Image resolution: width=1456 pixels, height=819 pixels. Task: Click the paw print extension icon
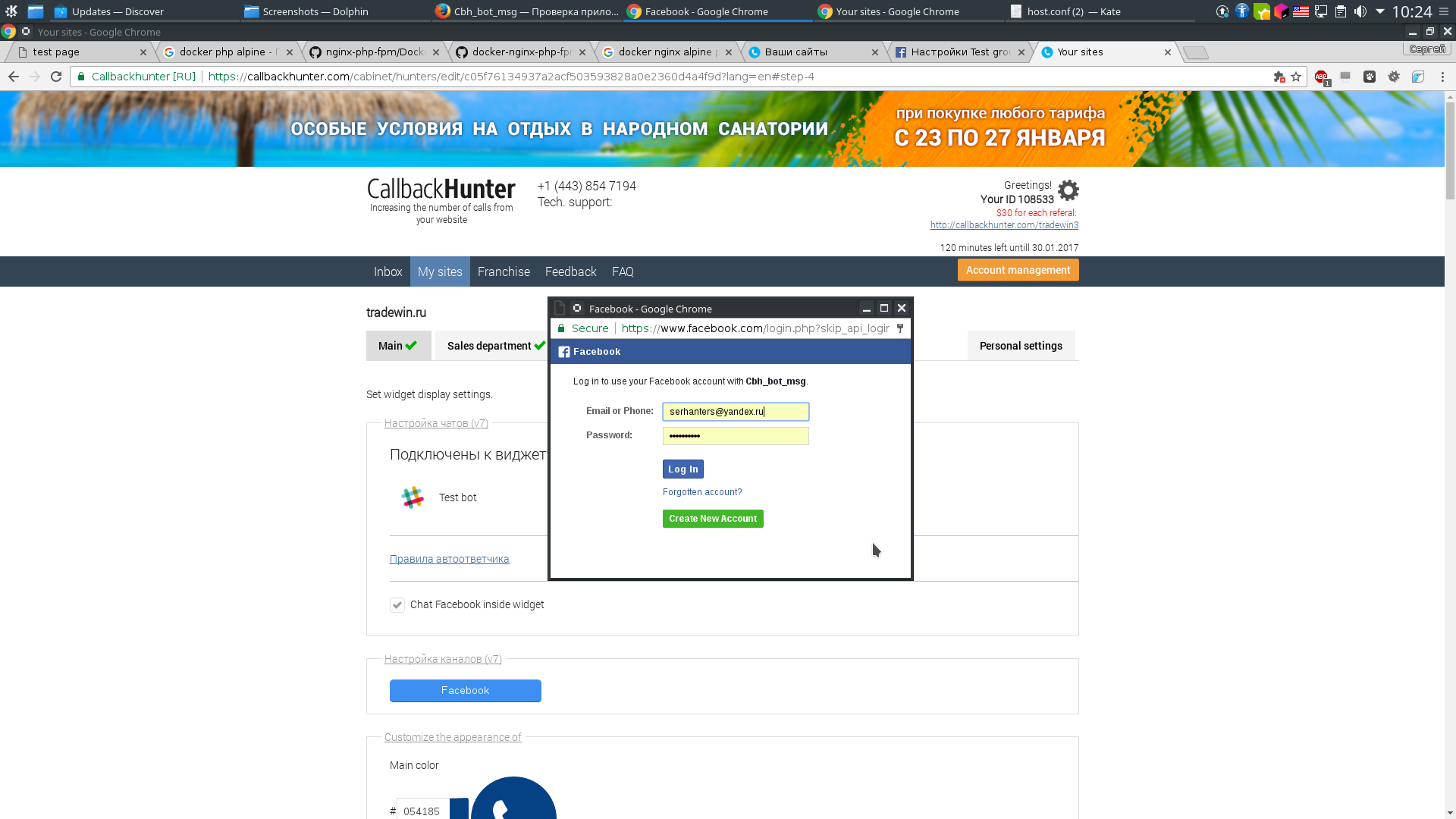[1370, 77]
